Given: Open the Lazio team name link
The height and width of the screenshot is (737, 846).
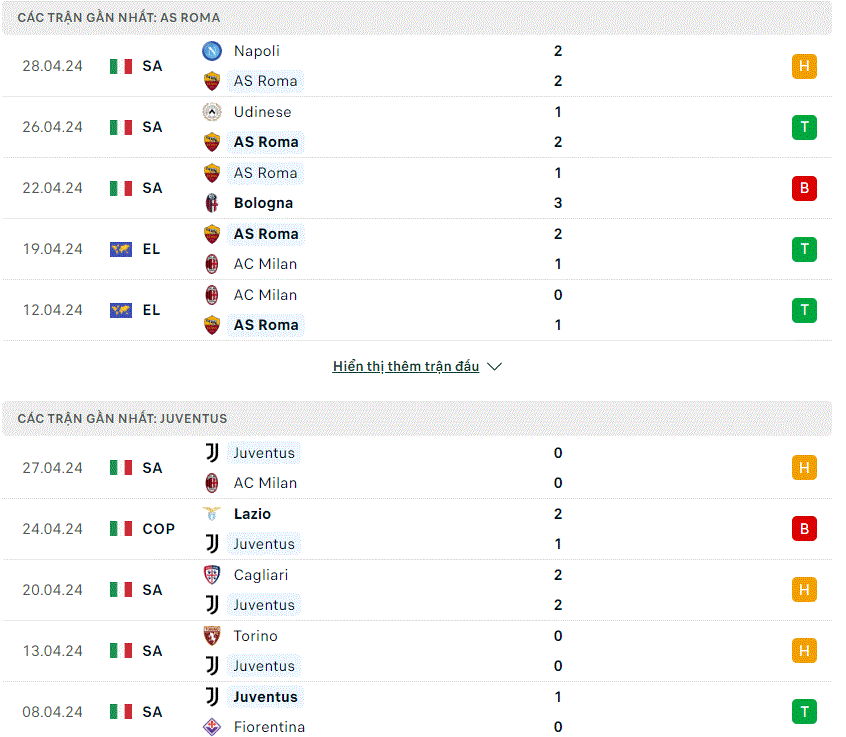Looking at the screenshot, I should click(x=252, y=514).
